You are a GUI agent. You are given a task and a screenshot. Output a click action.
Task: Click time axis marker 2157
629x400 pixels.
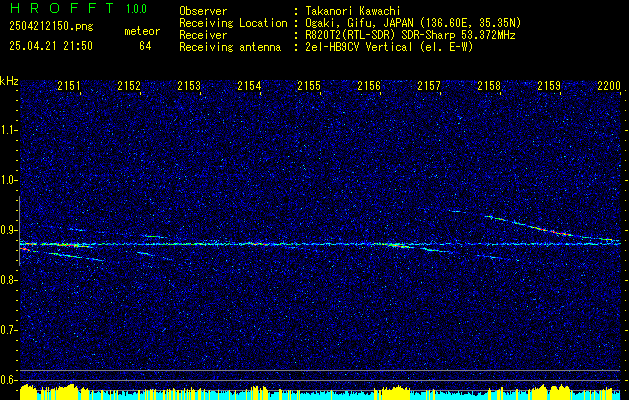[x=429, y=86]
